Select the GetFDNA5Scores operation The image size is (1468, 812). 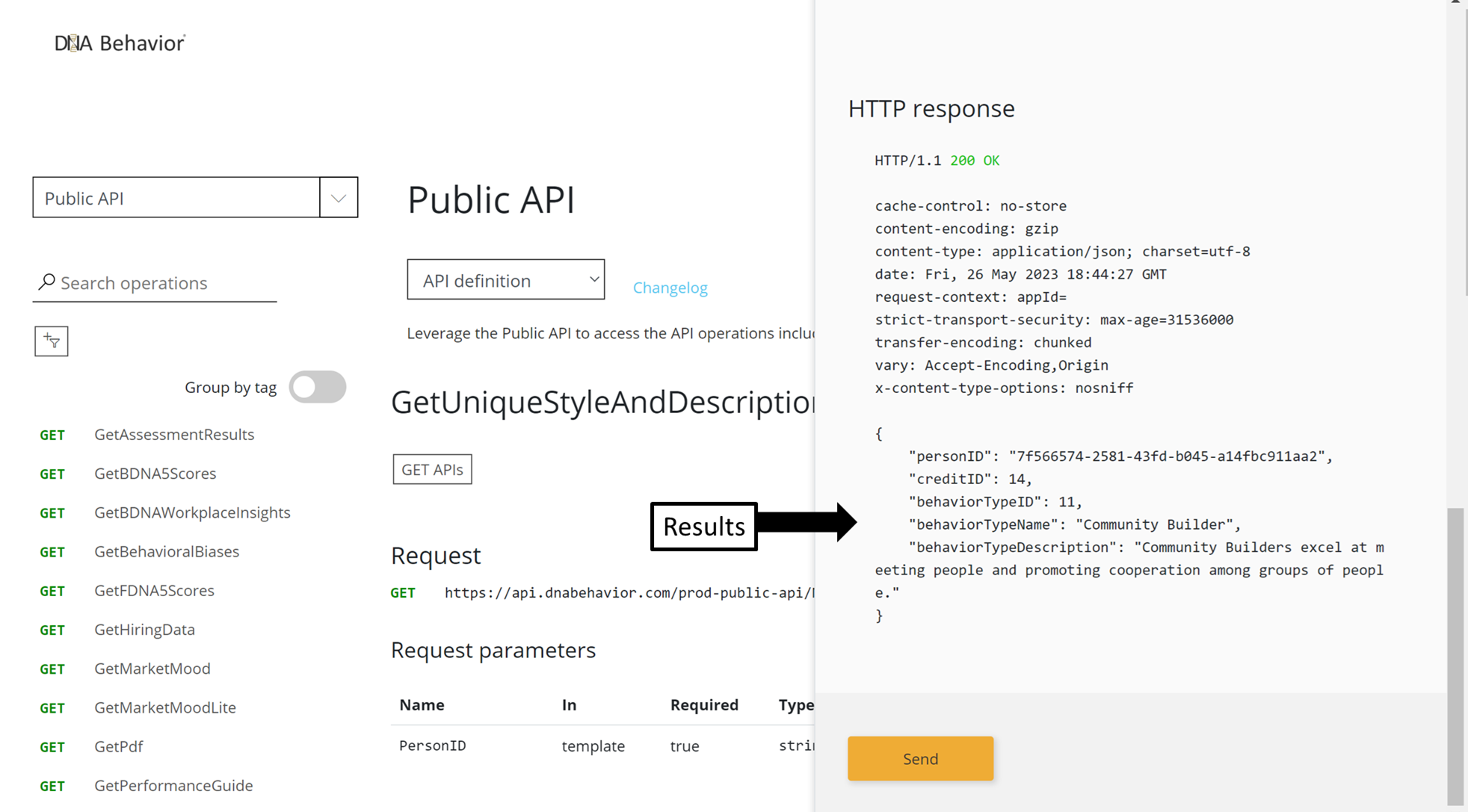point(154,590)
